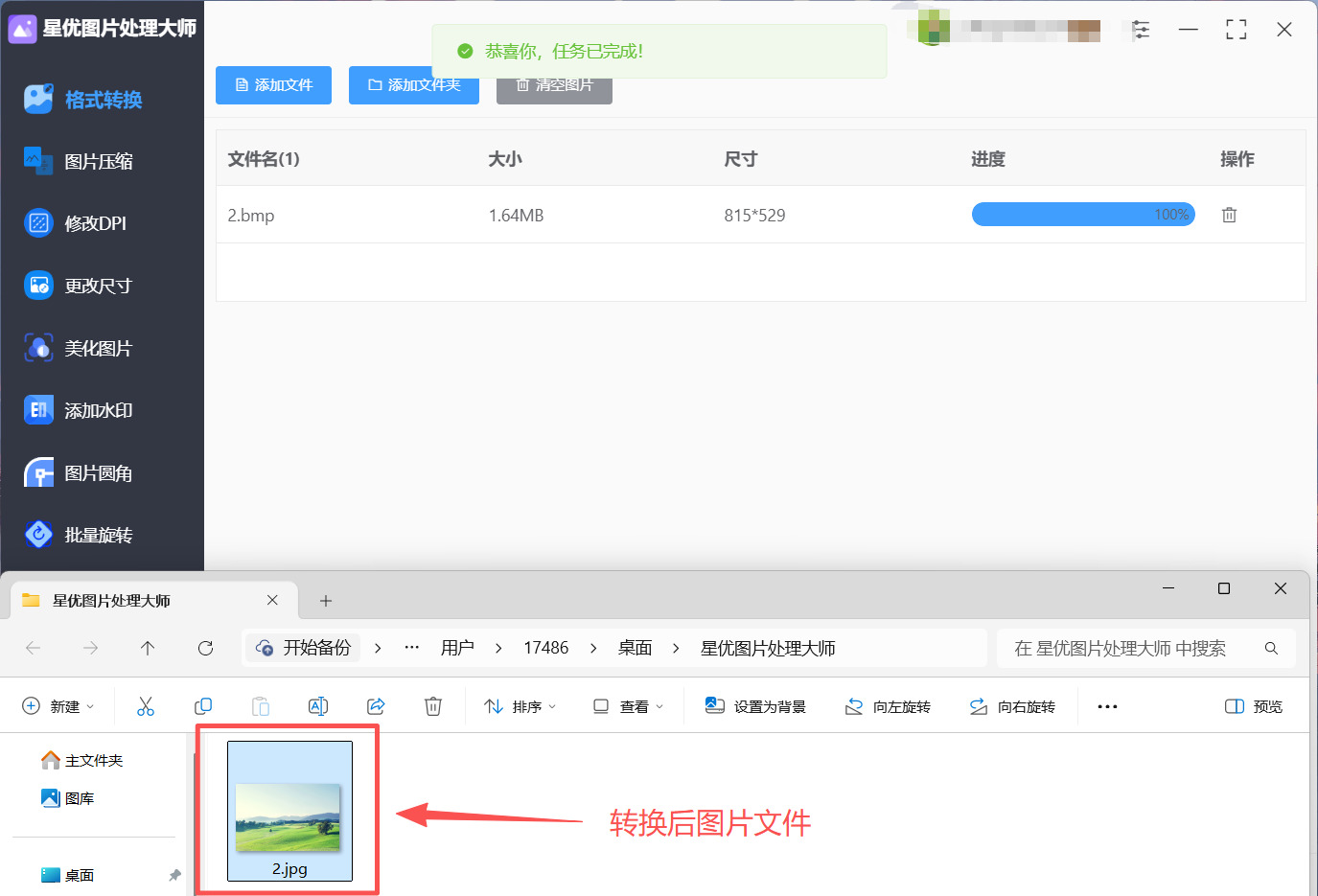Expand the chevron after 桌面 breadcrumb
The width and height of the screenshot is (1318, 896).
[676, 648]
